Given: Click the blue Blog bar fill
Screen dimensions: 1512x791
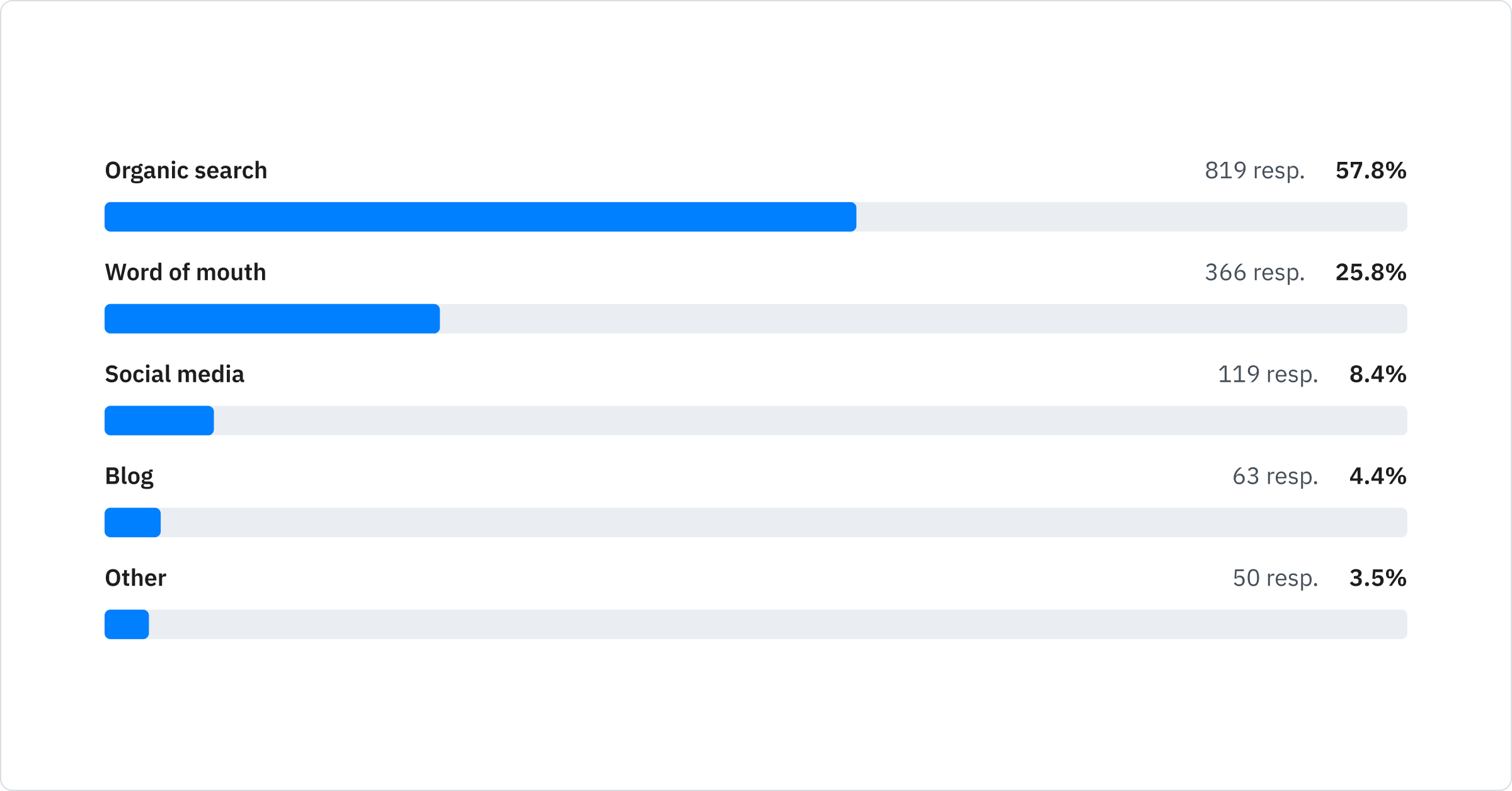Looking at the screenshot, I should [133, 523].
